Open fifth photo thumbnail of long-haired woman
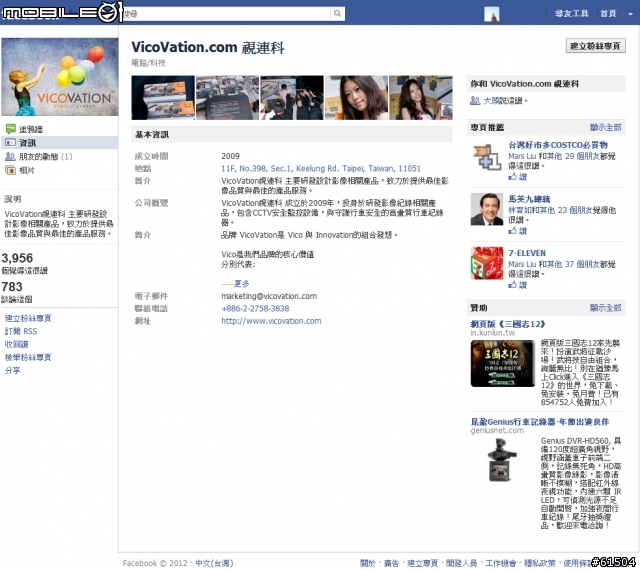Viewport: 640px width, 570px height. pyautogui.click(x=421, y=98)
